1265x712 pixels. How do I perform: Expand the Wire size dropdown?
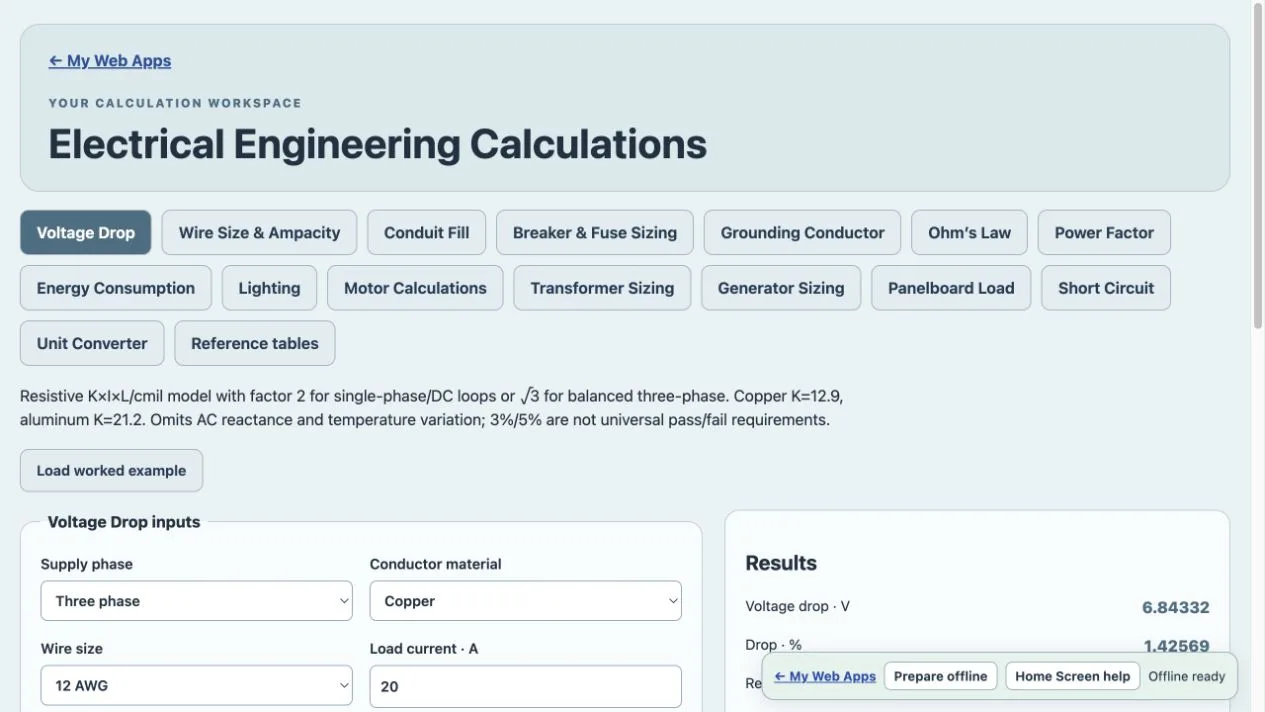pyautogui.click(x=197, y=686)
